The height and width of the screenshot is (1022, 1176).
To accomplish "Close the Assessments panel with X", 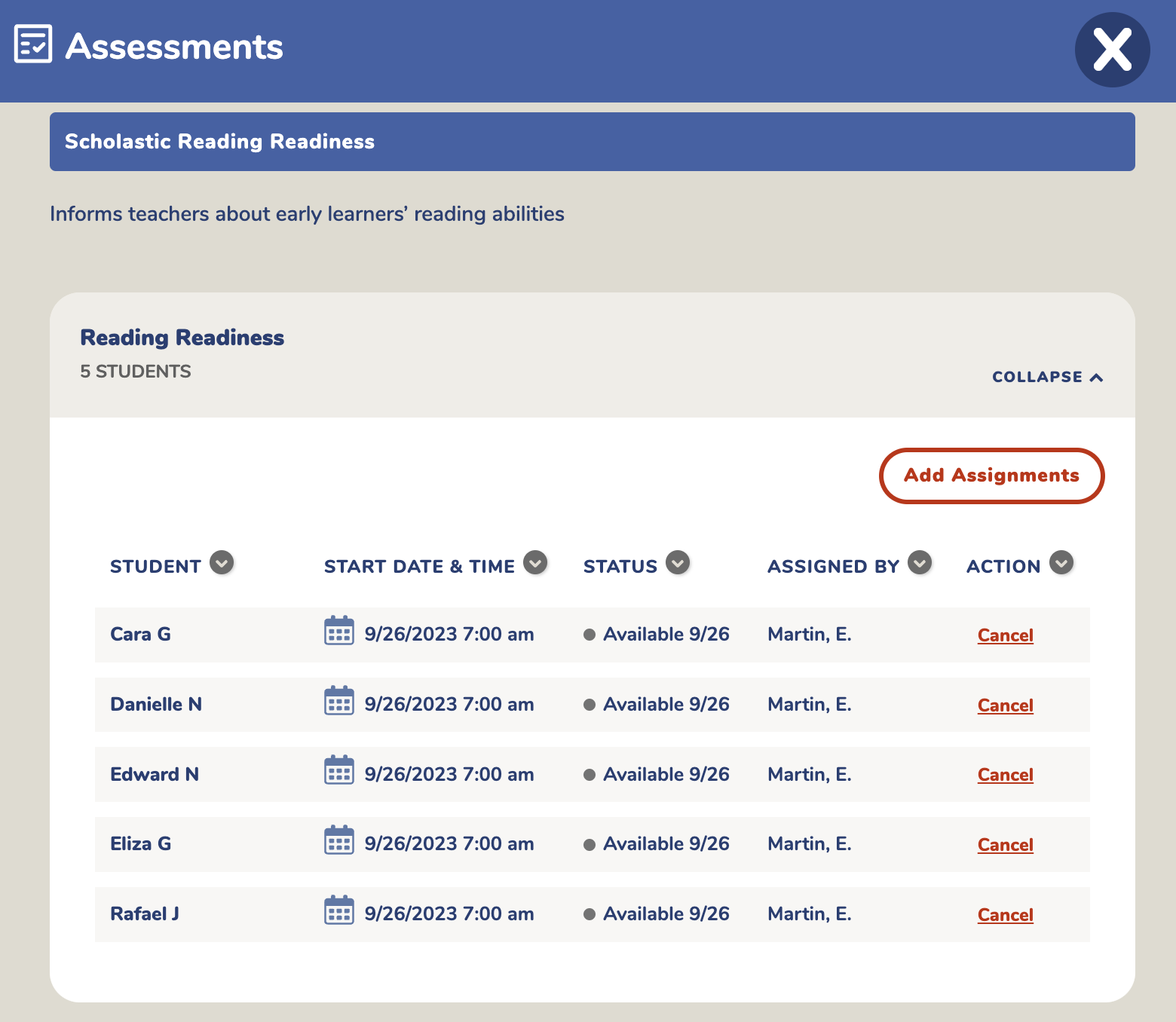I will click(x=1112, y=50).
